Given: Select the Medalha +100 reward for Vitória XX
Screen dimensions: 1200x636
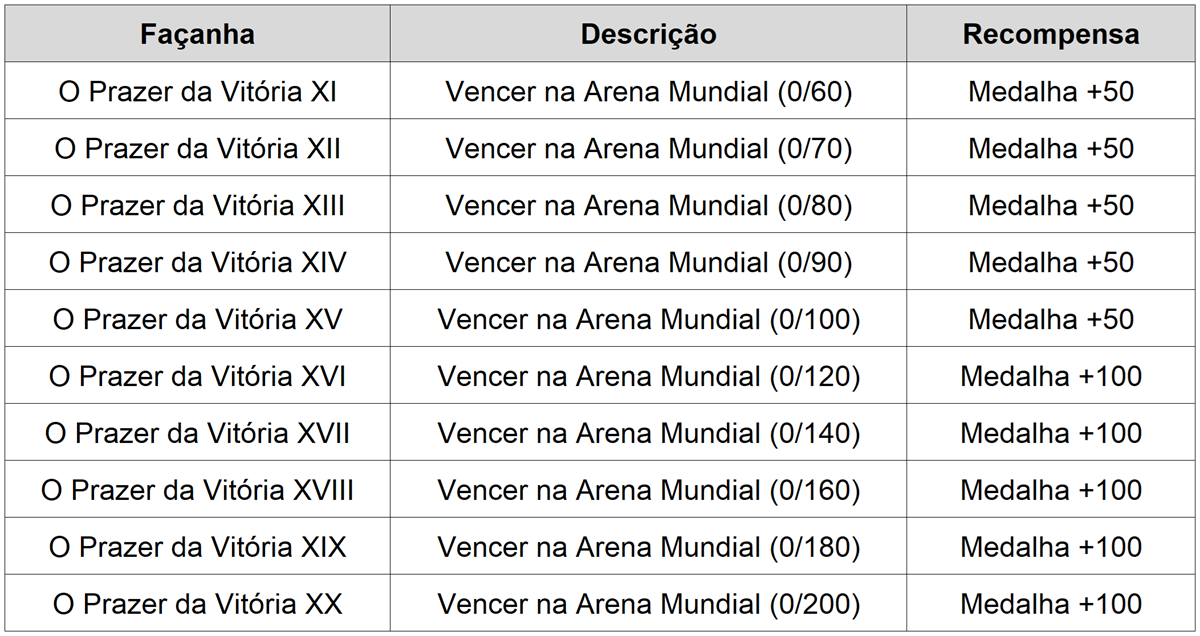Looking at the screenshot, I should pyautogui.click(x=1050, y=605).
